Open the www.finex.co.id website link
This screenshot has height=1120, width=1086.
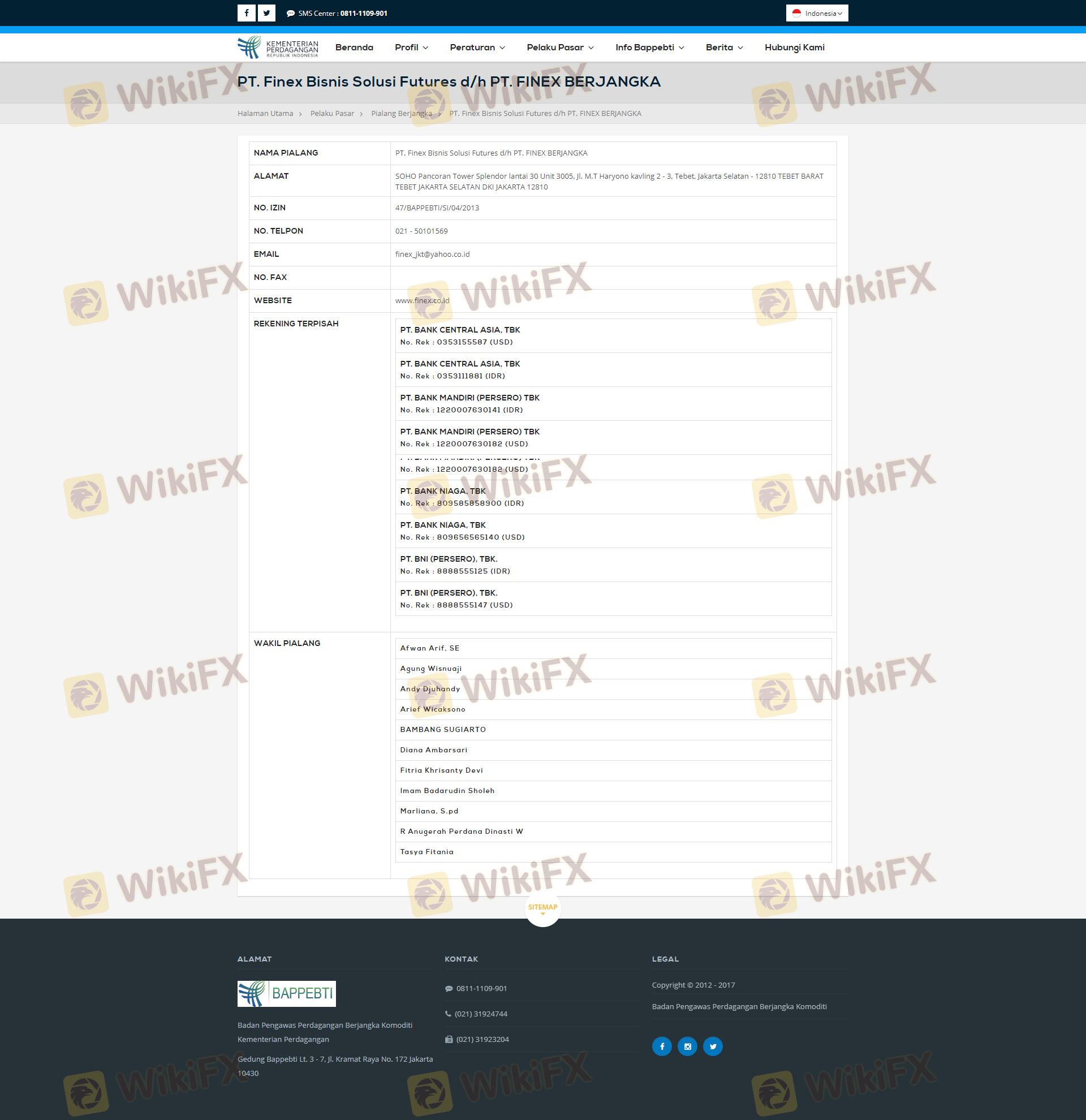pos(421,300)
